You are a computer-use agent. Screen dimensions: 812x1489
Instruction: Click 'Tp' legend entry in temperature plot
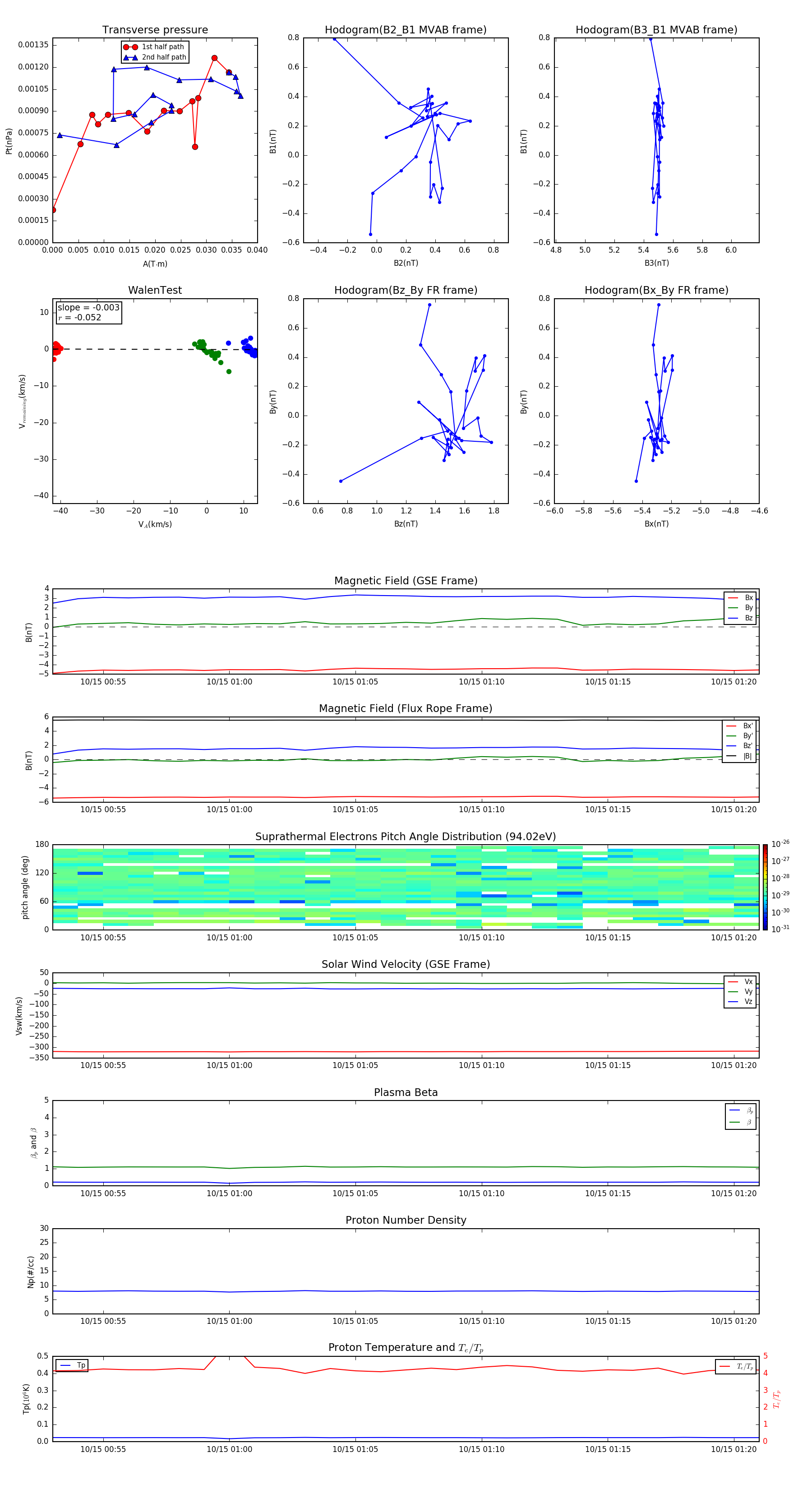click(x=72, y=1365)
